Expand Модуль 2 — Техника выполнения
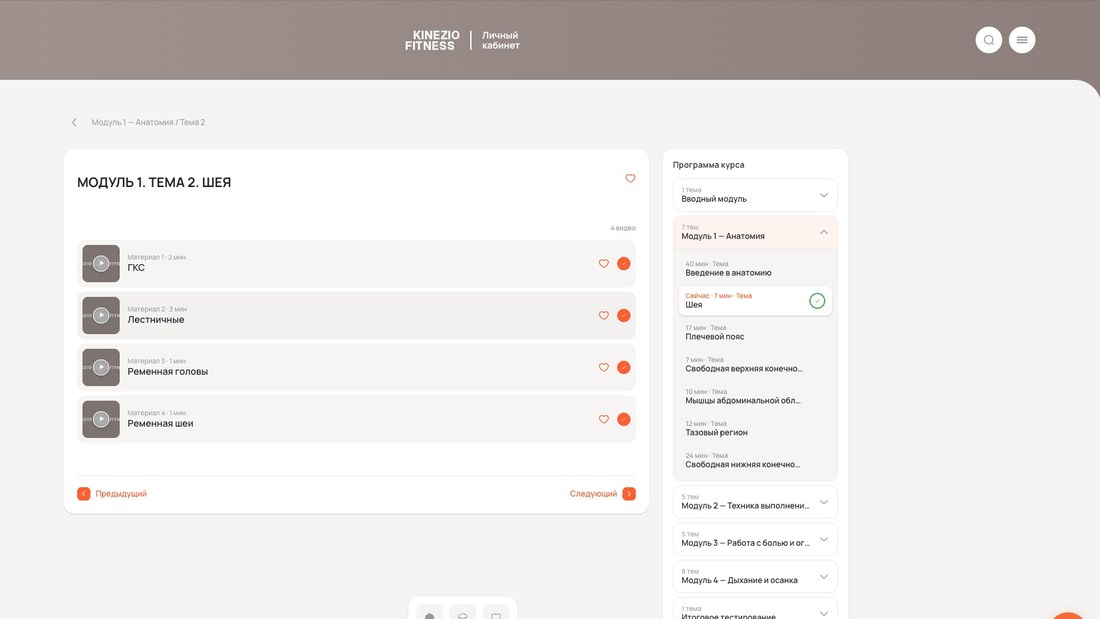This screenshot has height=619, width=1100. [x=755, y=502]
